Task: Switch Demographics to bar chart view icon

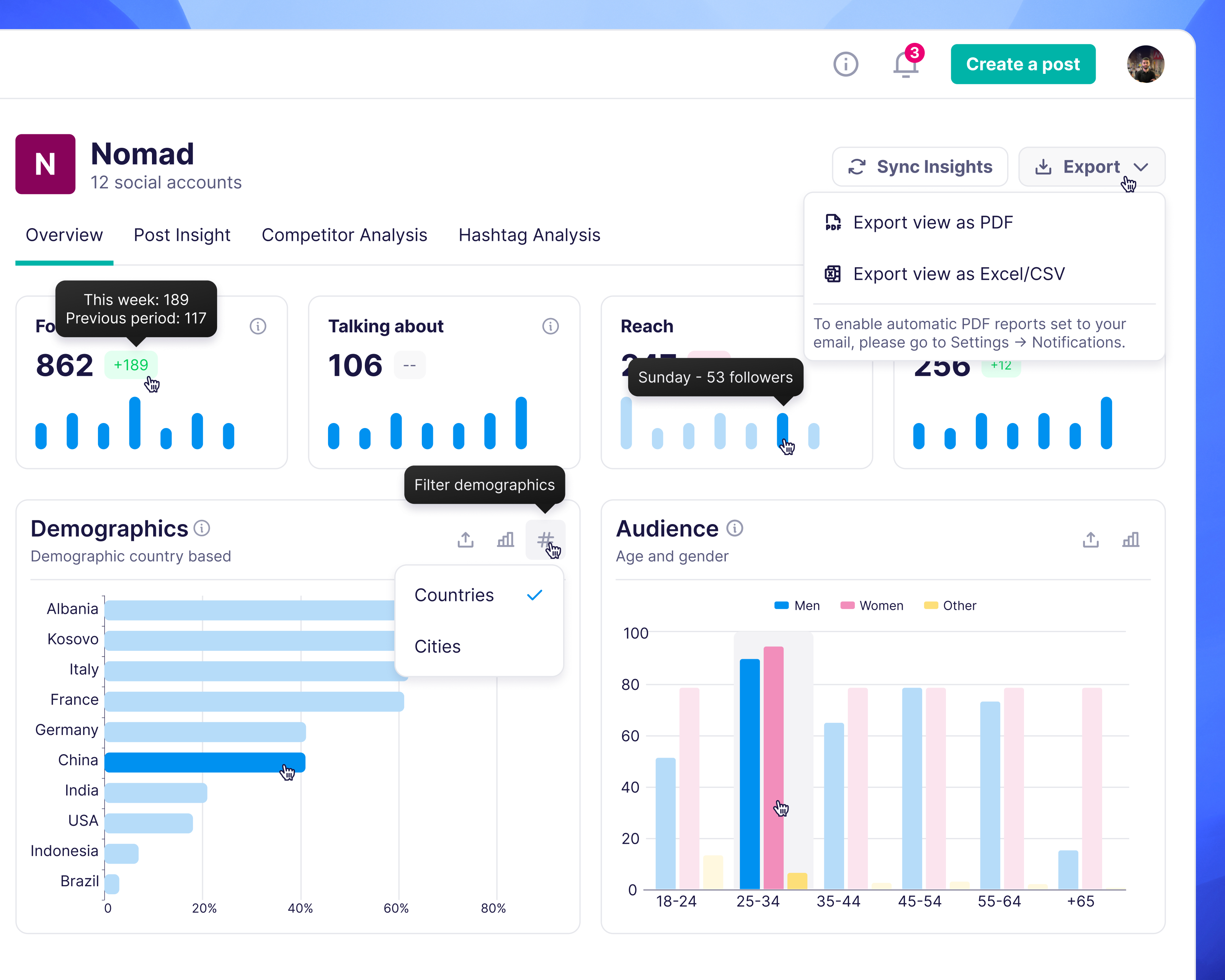Action: 505,539
